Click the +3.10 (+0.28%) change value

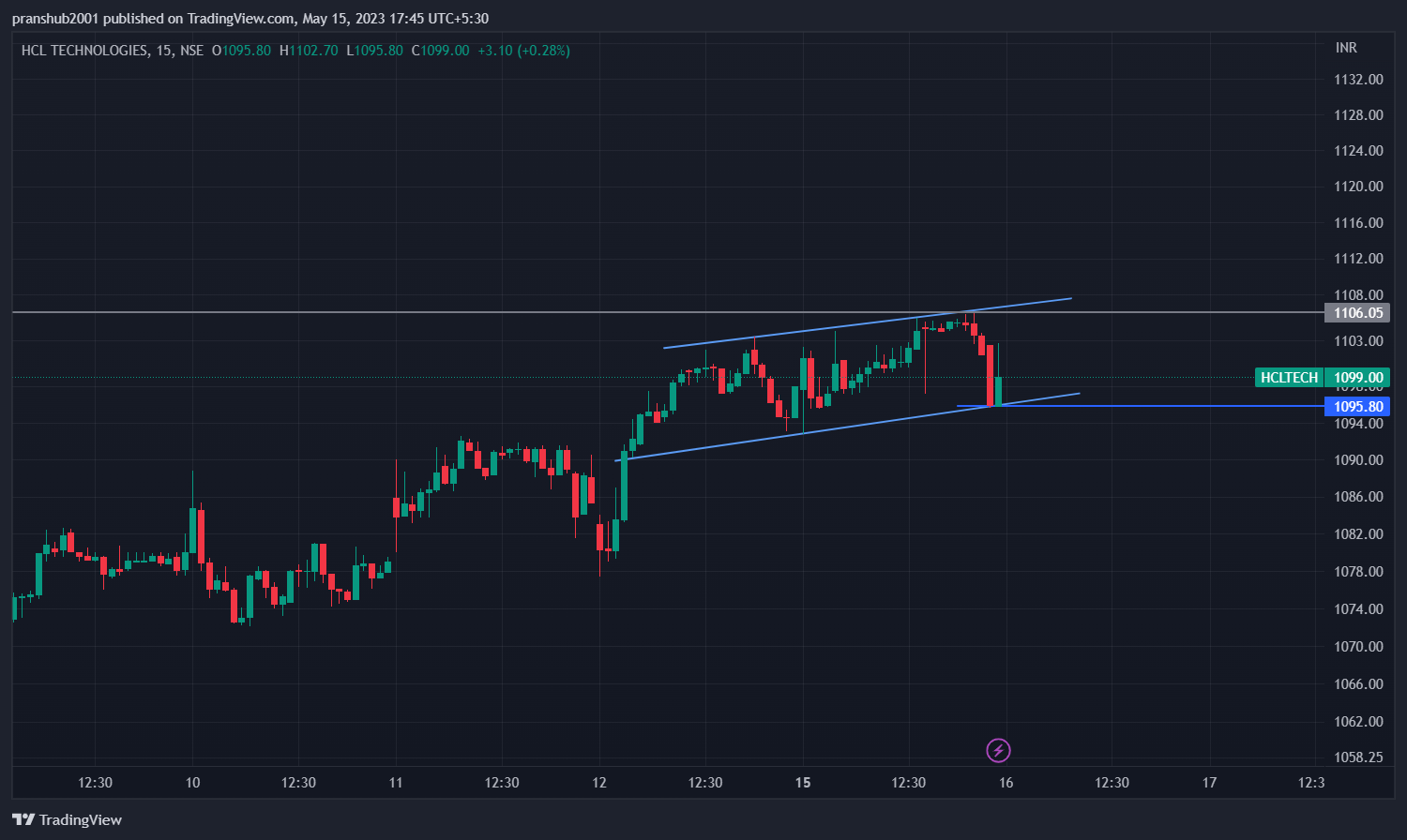(x=523, y=51)
